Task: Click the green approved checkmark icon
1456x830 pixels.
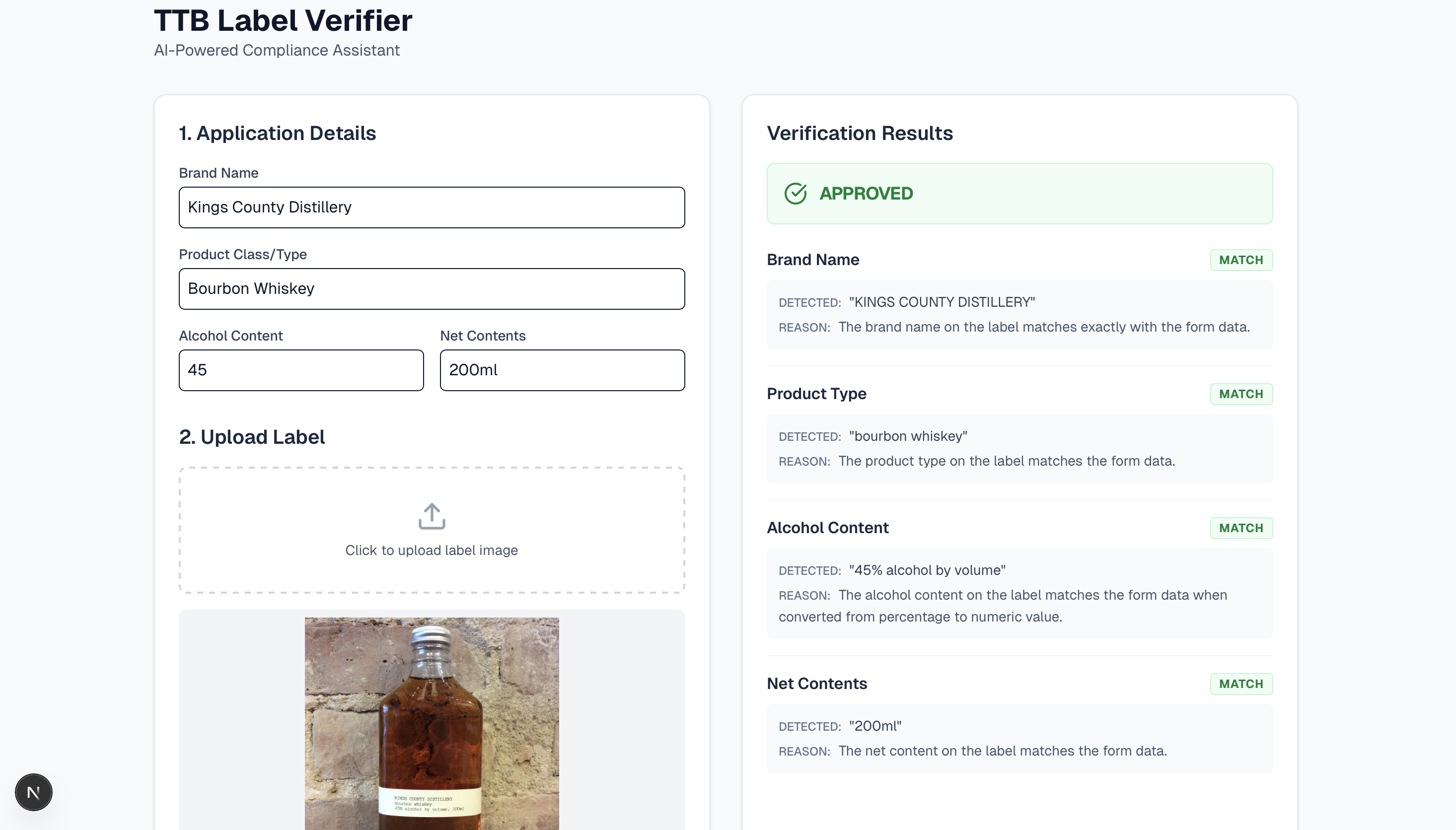Action: point(795,194)
